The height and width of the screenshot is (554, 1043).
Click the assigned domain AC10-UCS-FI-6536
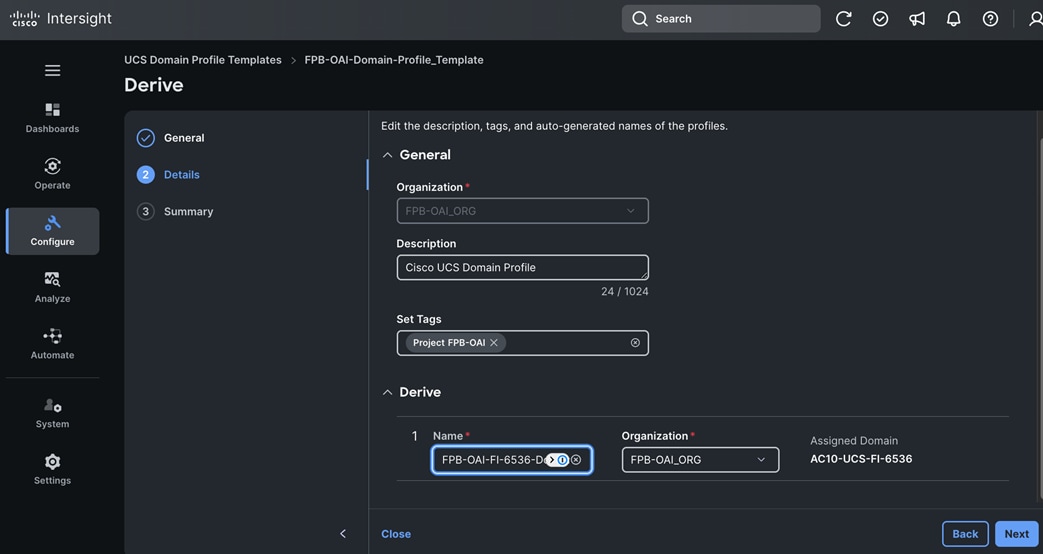pyautogui.click(x=861, y=459)
